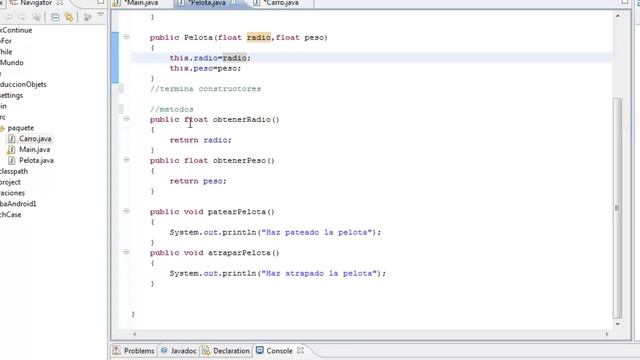
Task: Collapse the Pelota constructor fold marker
Action: 127,37
